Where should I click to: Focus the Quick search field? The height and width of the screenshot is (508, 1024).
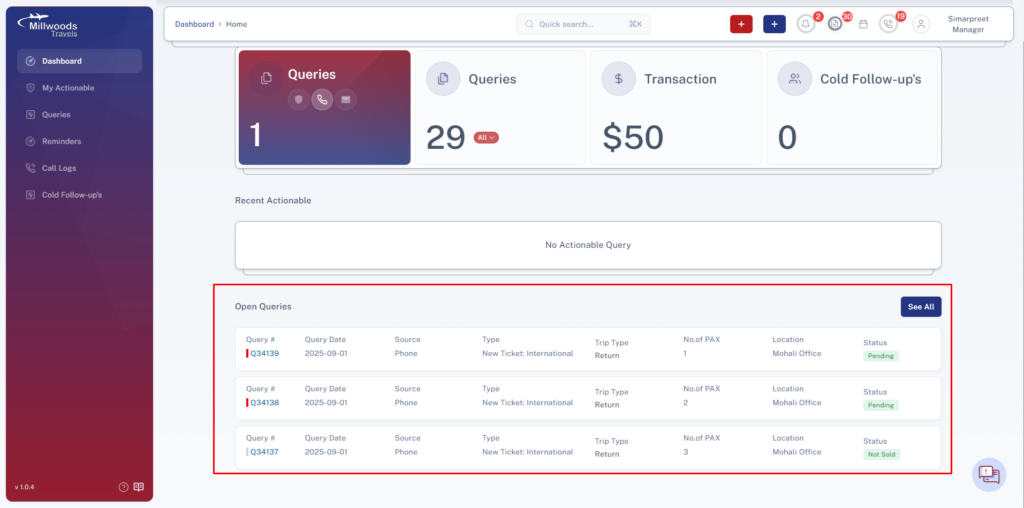click(583, 24)
